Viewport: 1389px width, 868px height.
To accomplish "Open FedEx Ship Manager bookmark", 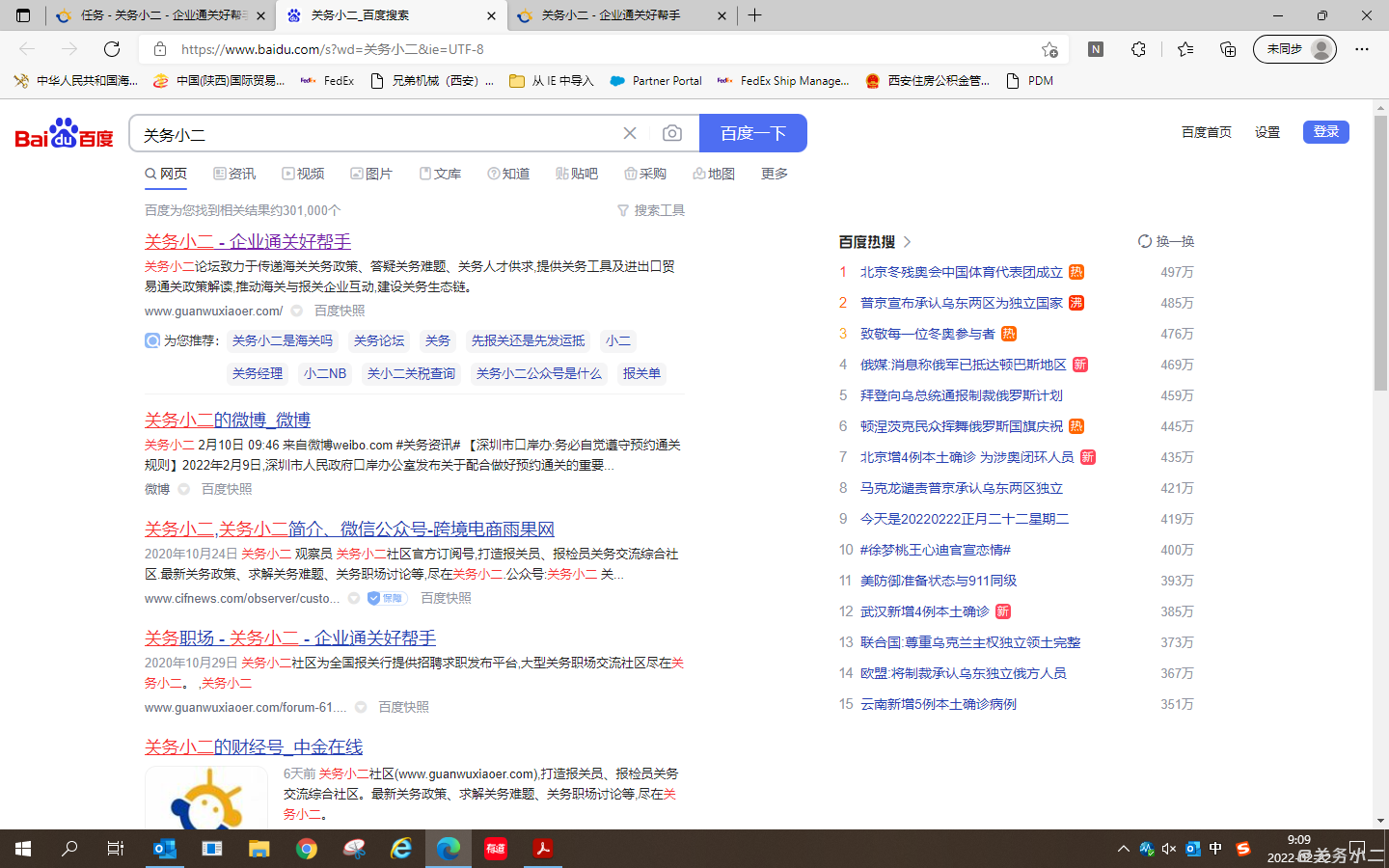I will 784,81.
